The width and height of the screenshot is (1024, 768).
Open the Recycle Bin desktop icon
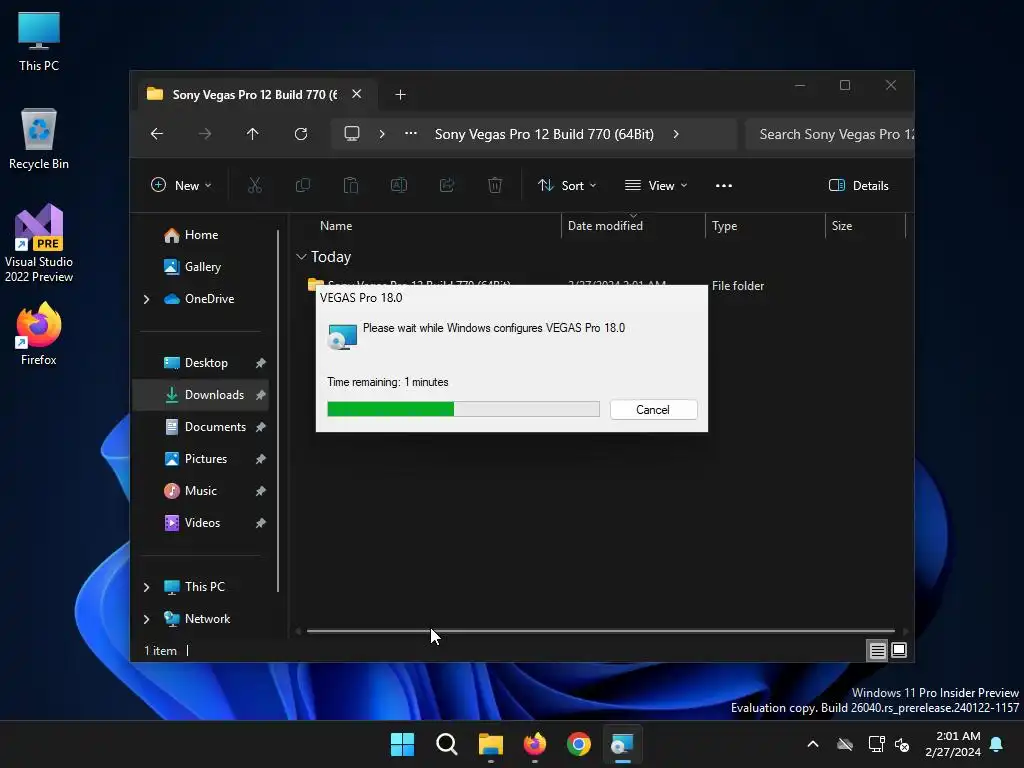click(39, 139)
